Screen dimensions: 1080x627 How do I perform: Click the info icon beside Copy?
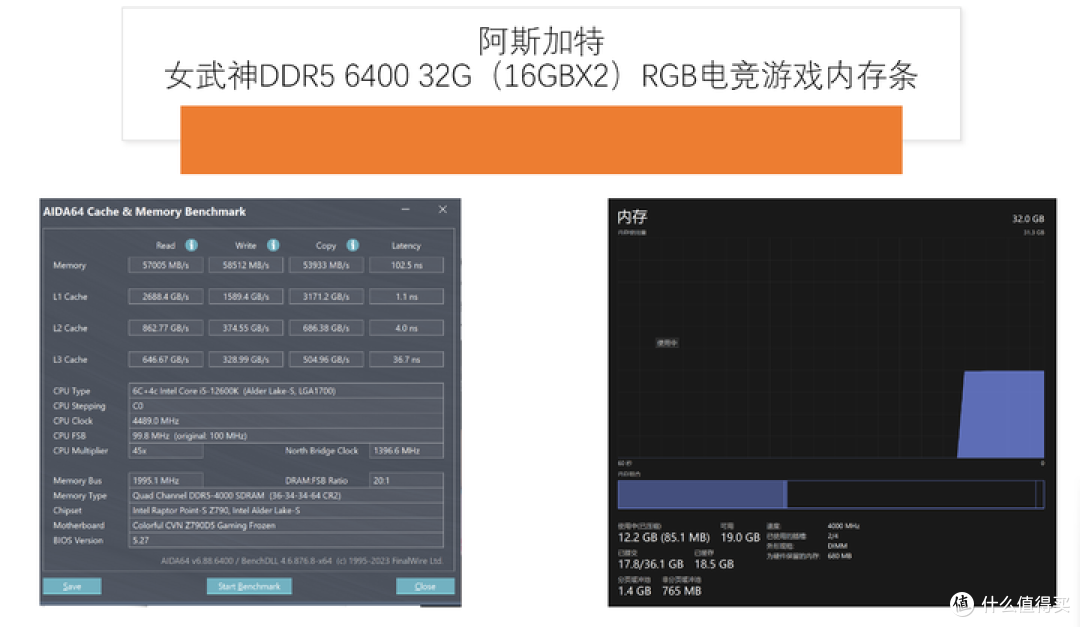(353, 245)
